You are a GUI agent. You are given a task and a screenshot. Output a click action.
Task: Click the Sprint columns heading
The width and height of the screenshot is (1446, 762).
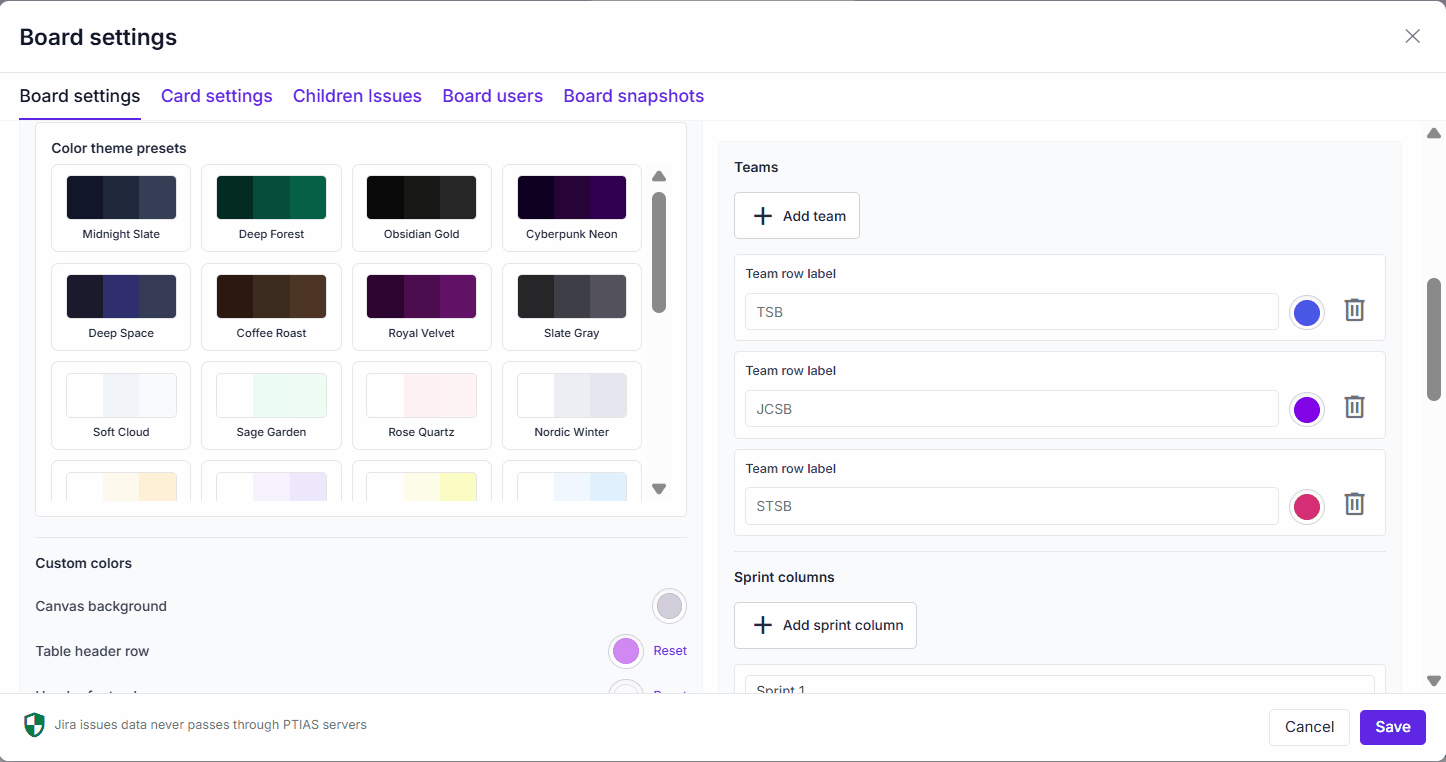(x=784, y=577)
